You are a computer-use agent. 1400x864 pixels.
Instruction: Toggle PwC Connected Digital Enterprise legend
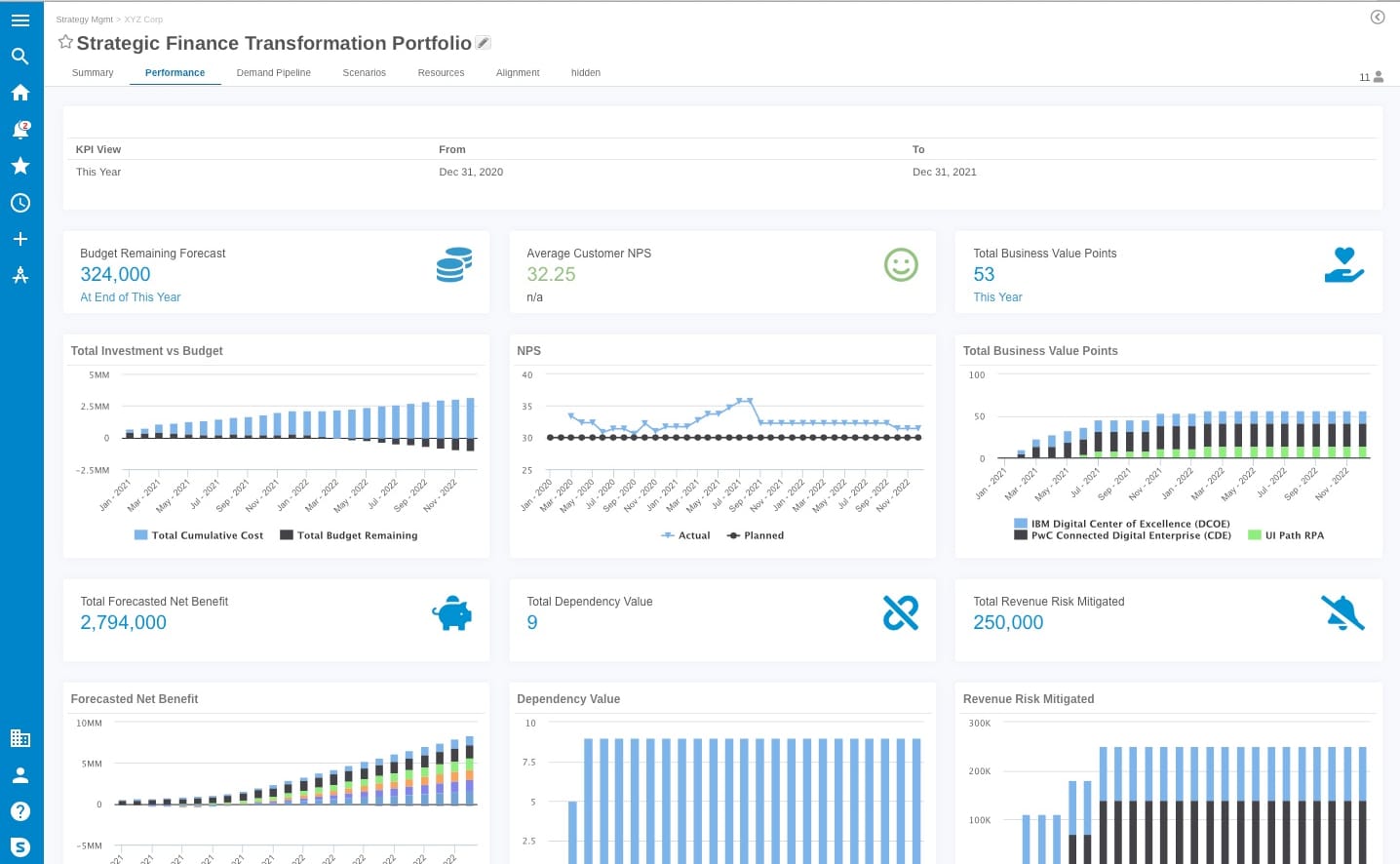[1123, 535]
